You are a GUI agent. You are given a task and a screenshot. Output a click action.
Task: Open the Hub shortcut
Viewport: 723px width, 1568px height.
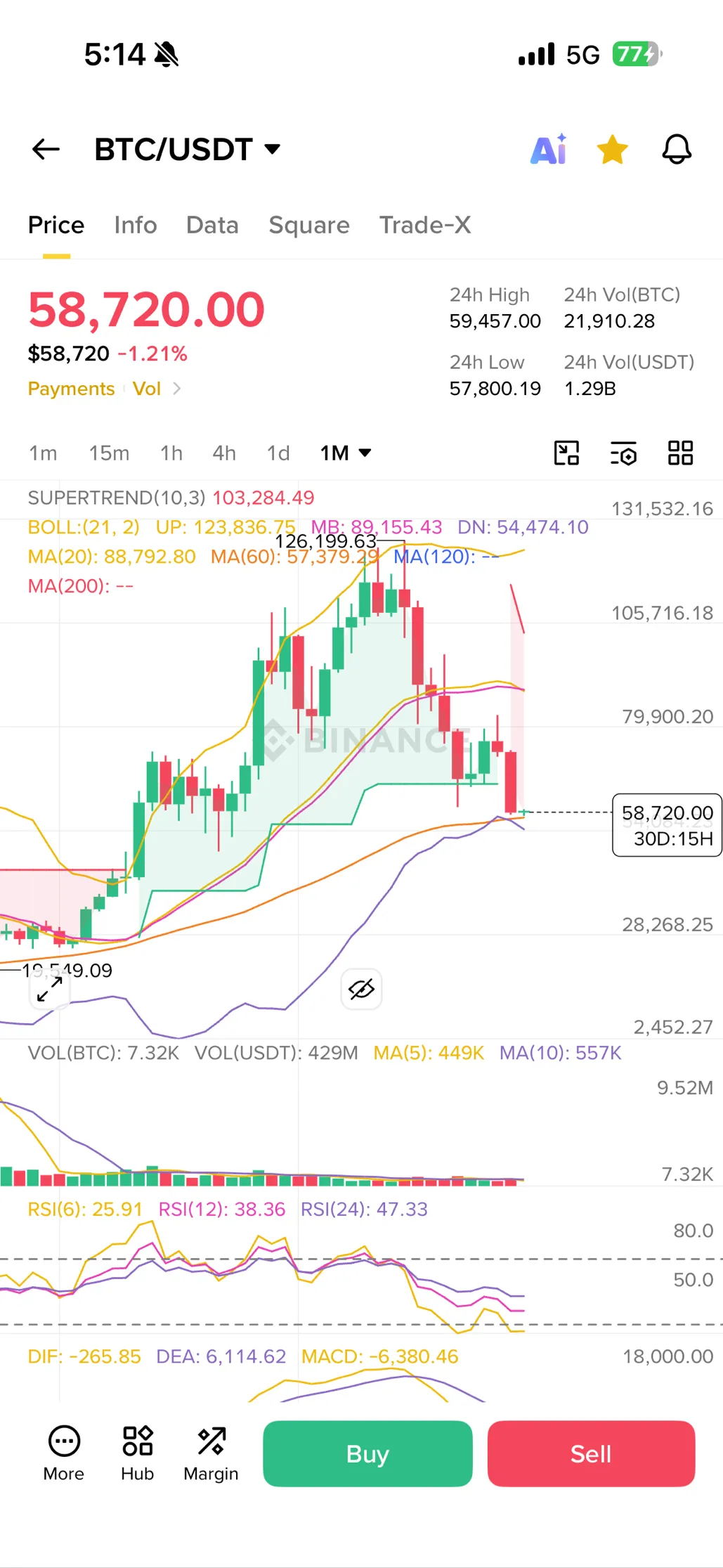click(137, 1453)
